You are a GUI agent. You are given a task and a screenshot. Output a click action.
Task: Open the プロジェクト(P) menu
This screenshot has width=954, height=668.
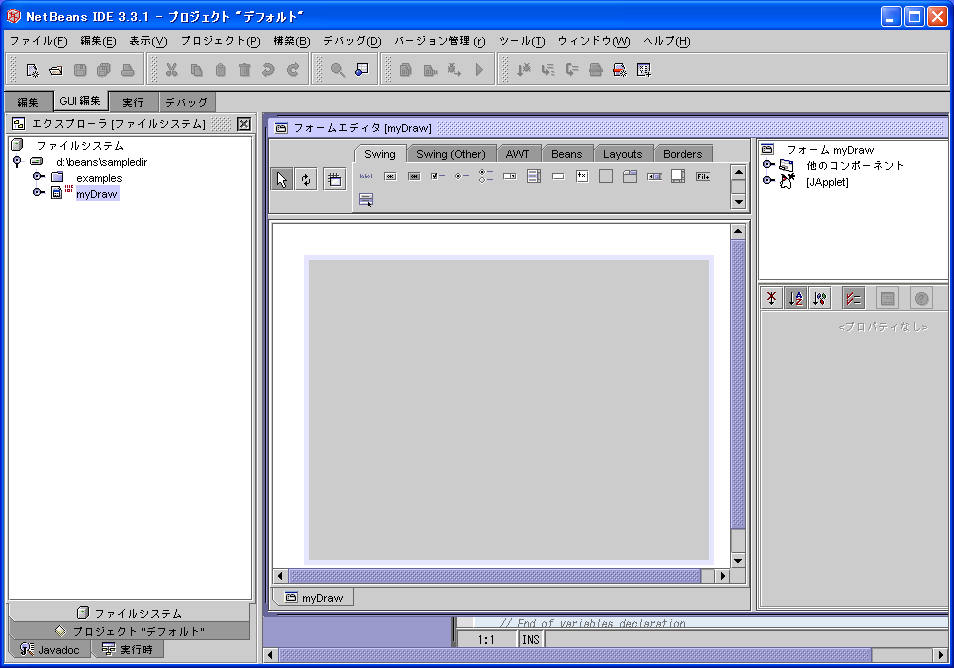(220, 41)
